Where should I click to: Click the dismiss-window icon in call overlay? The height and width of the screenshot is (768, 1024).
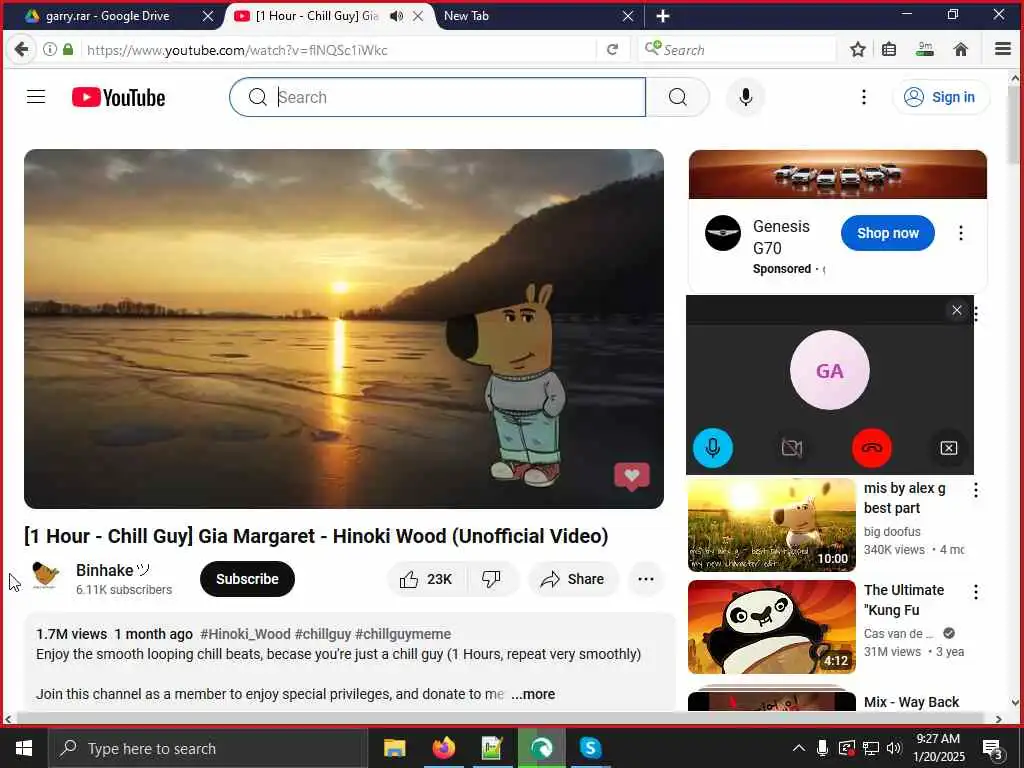click(949, 448)
